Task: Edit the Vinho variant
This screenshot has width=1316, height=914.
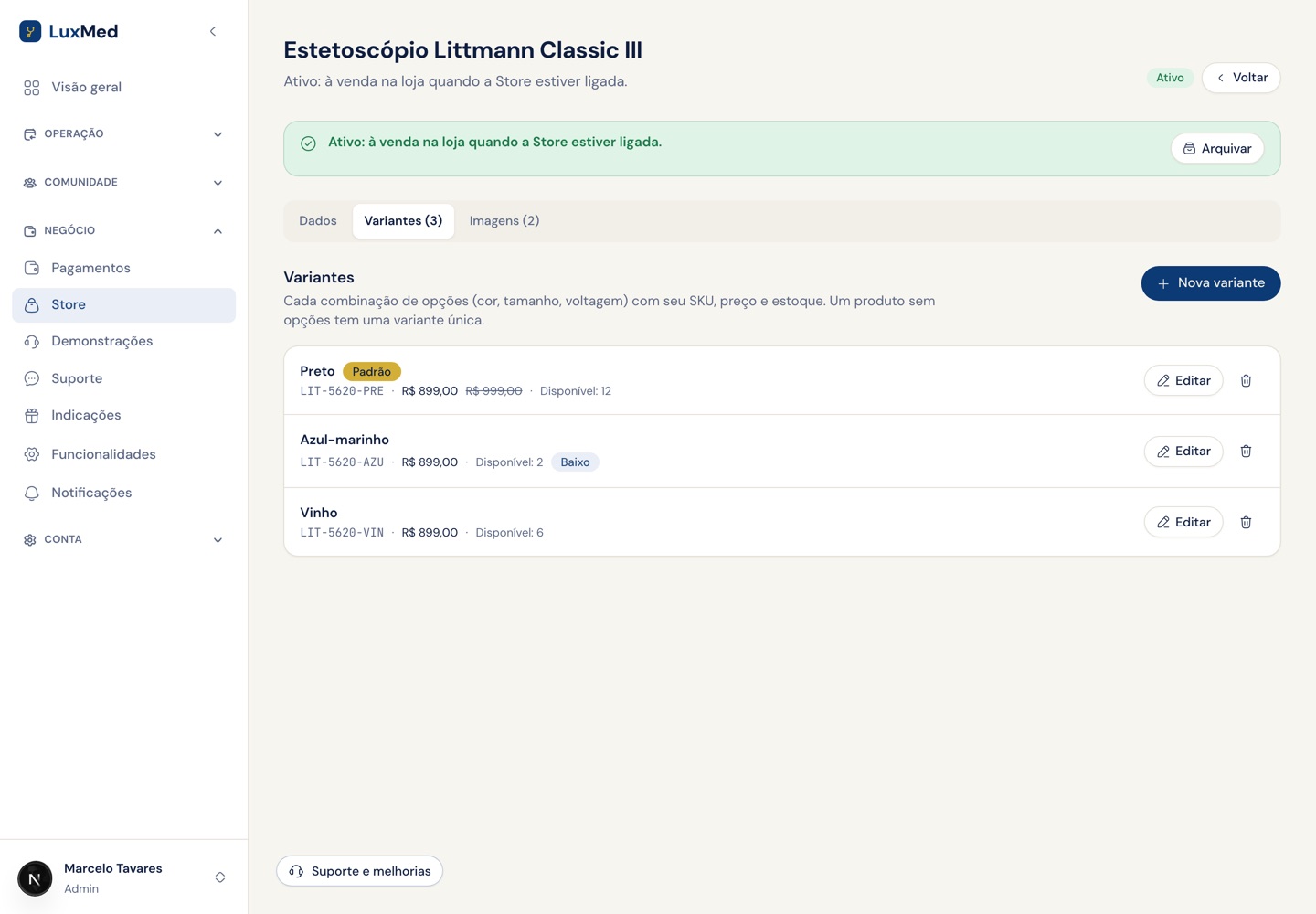Action: click(x=1183, y=523)
